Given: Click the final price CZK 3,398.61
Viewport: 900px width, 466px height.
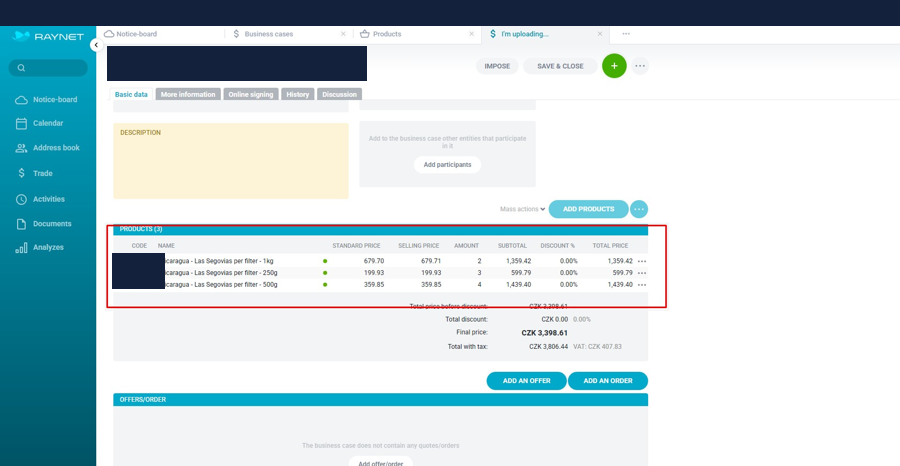Looking at the screenshot, I should click(545, 333).
